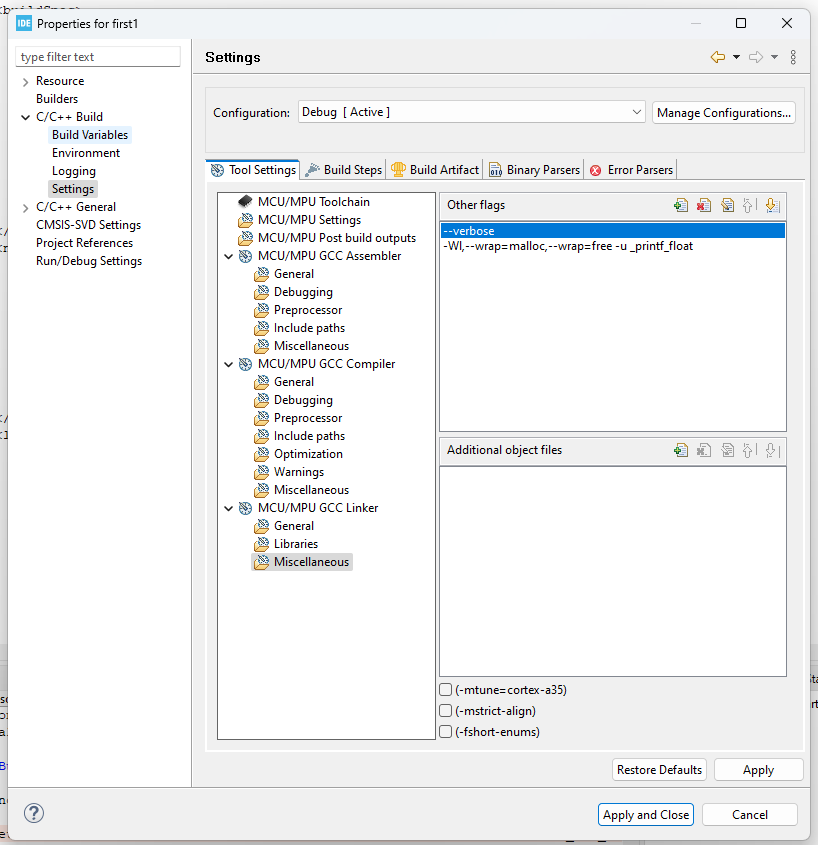Delete the selected --verbose flag

pyautogui.click(x=704, y=204)
